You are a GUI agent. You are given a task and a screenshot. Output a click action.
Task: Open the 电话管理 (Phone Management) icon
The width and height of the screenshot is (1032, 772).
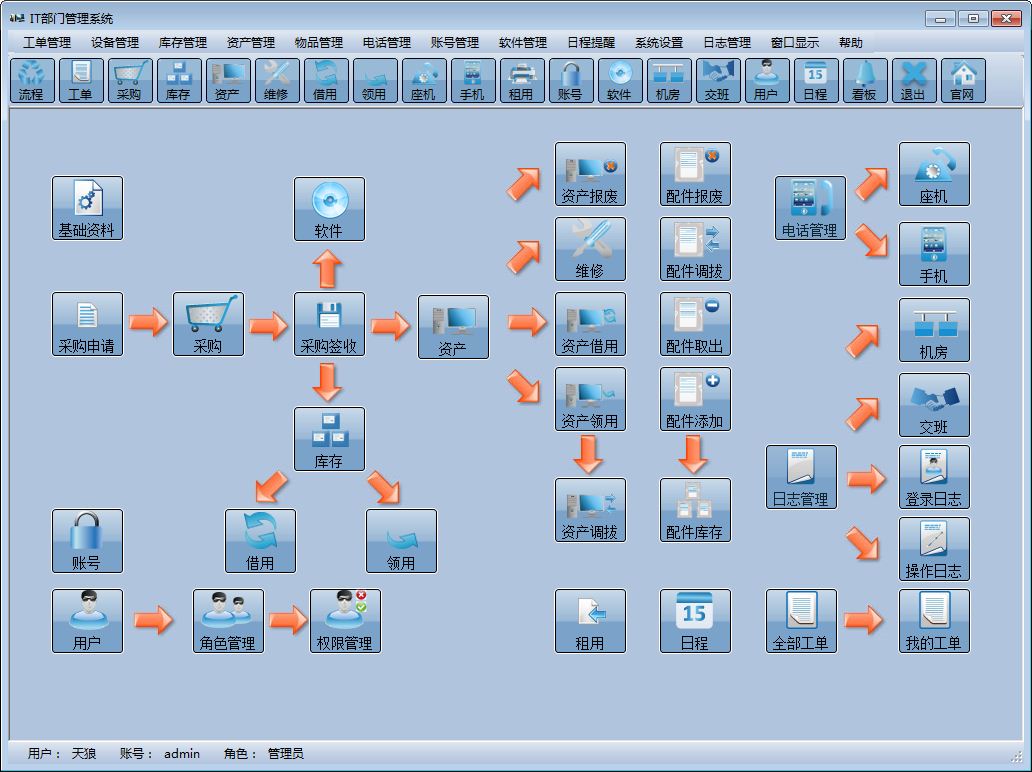pyautogui.click(x=807, y=207)
